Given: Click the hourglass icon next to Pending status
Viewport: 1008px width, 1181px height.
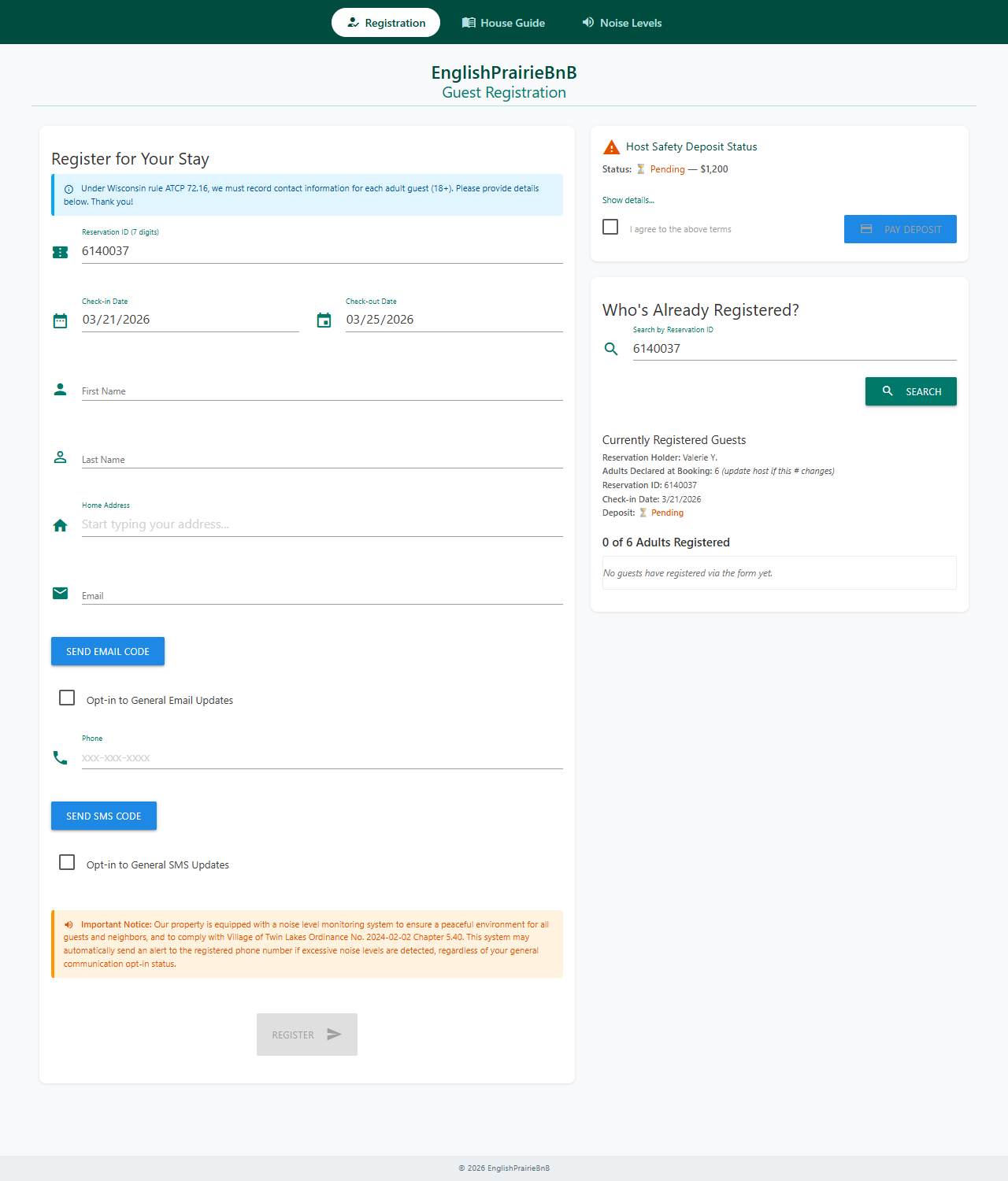Looking at the screenshot, I should pos(641,168).
